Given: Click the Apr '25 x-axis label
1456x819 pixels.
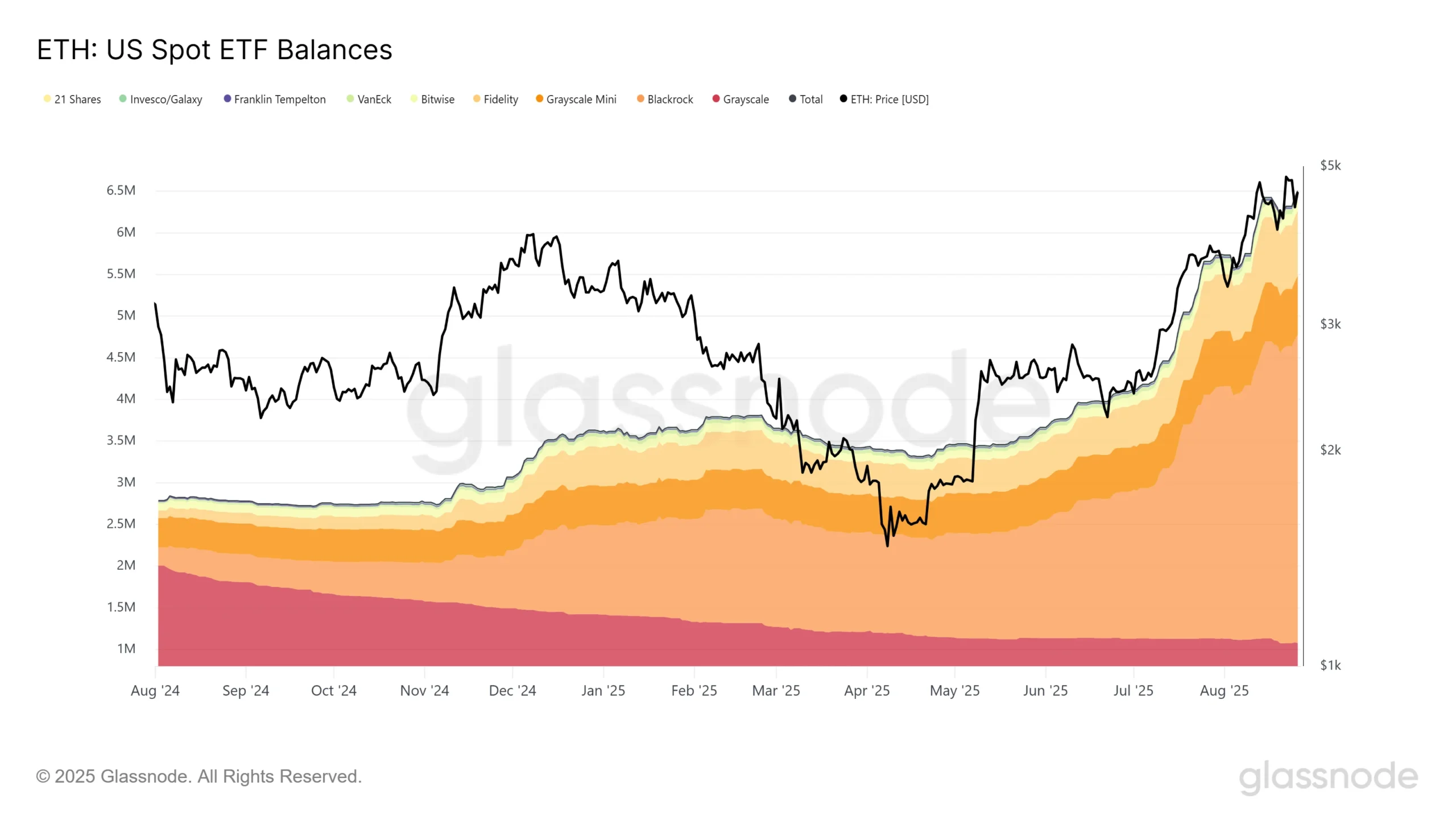Looking at the screenshot, I should point(867,690).
